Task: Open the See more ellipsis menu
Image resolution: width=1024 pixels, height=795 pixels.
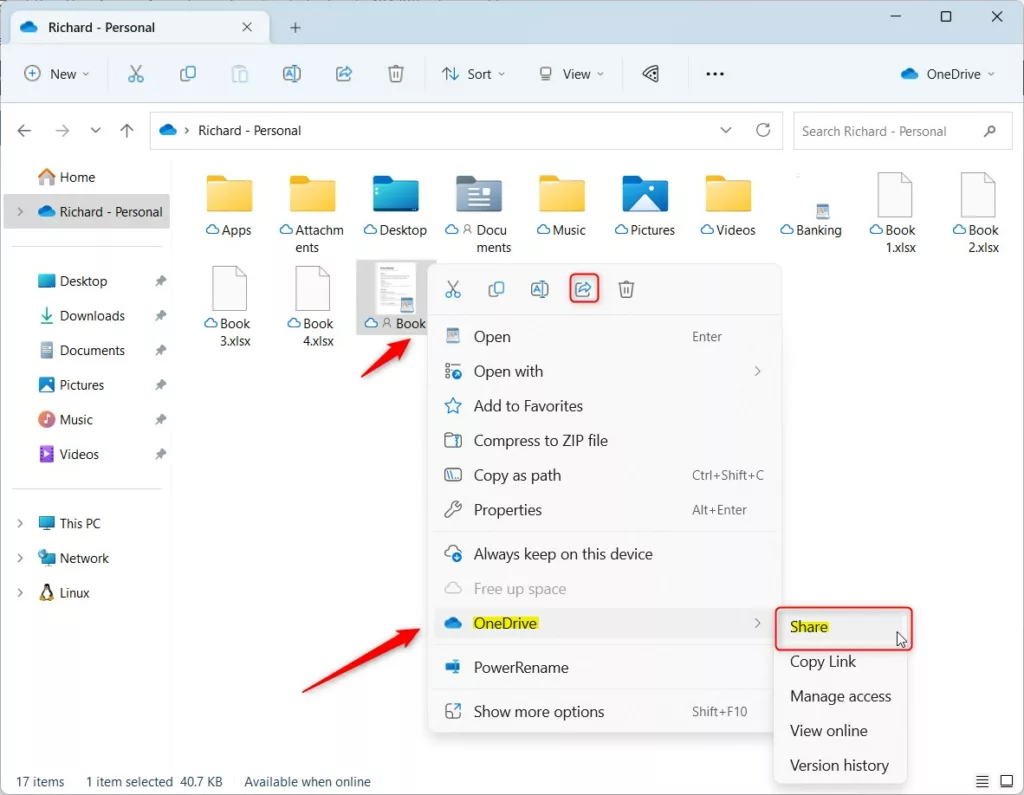Action: pyautogui.click(x=714, y=74)
